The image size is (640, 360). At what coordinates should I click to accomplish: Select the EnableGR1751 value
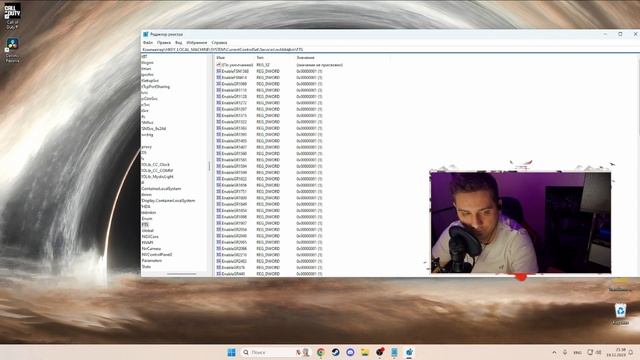234,191
